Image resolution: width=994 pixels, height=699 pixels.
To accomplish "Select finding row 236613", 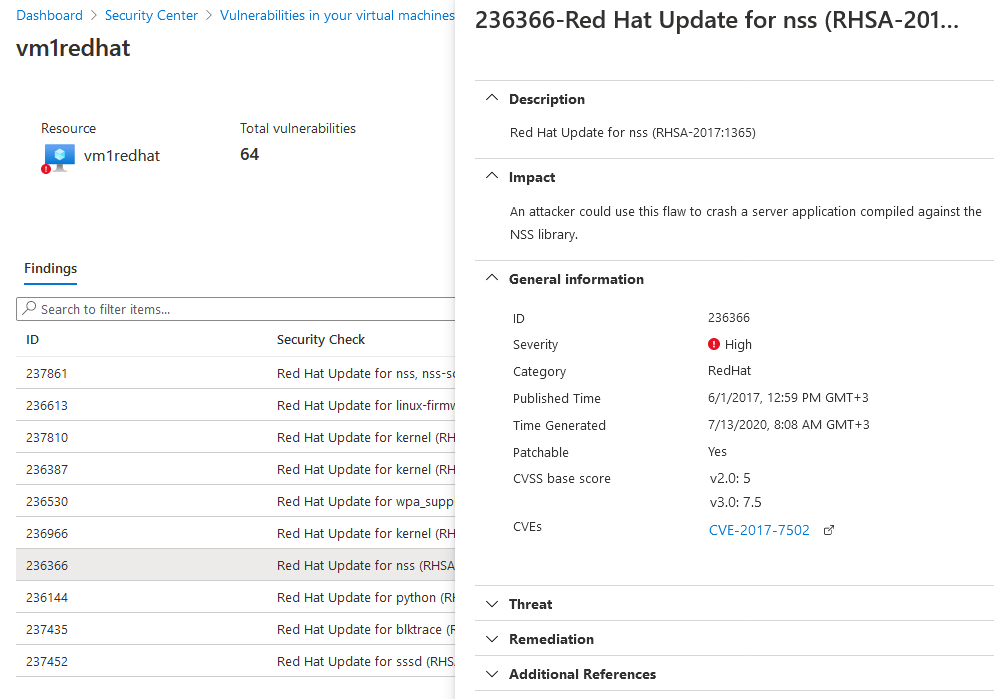I will coord(236,405).
